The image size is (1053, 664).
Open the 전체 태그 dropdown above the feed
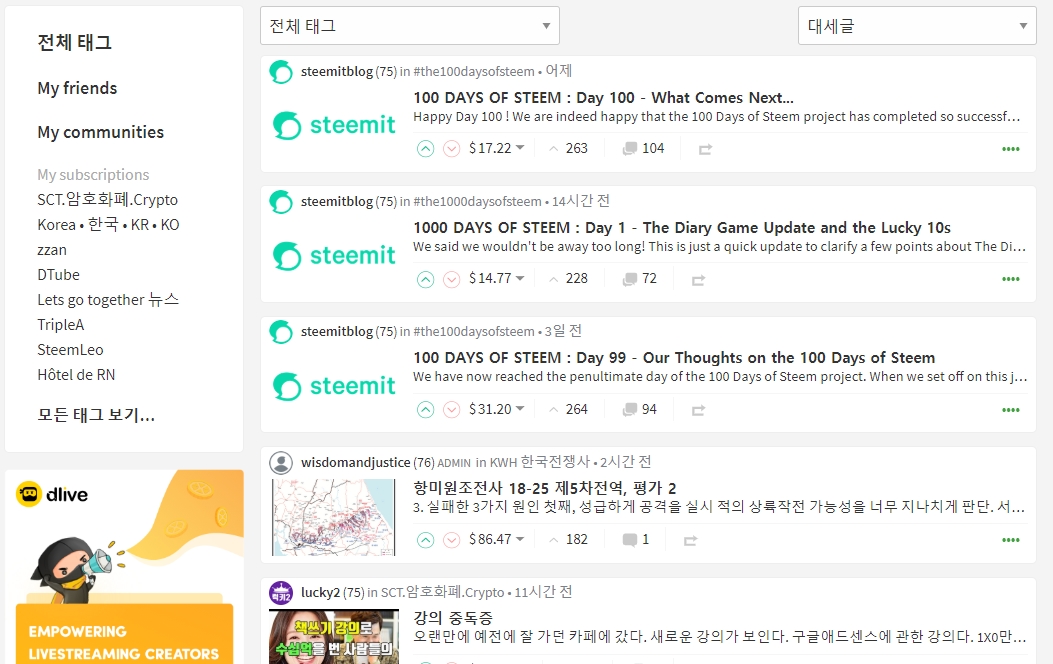409,26
